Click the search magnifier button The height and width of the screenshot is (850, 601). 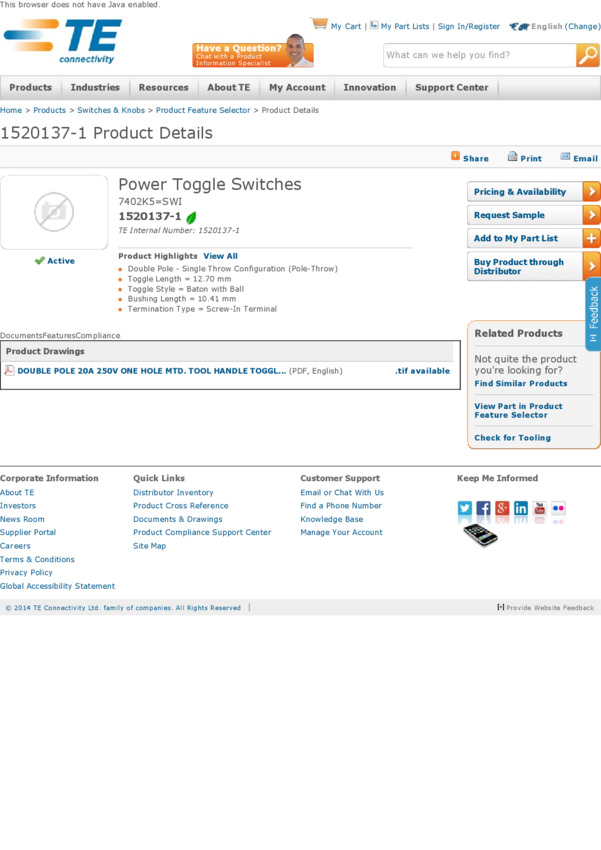(x=587, y=55)
